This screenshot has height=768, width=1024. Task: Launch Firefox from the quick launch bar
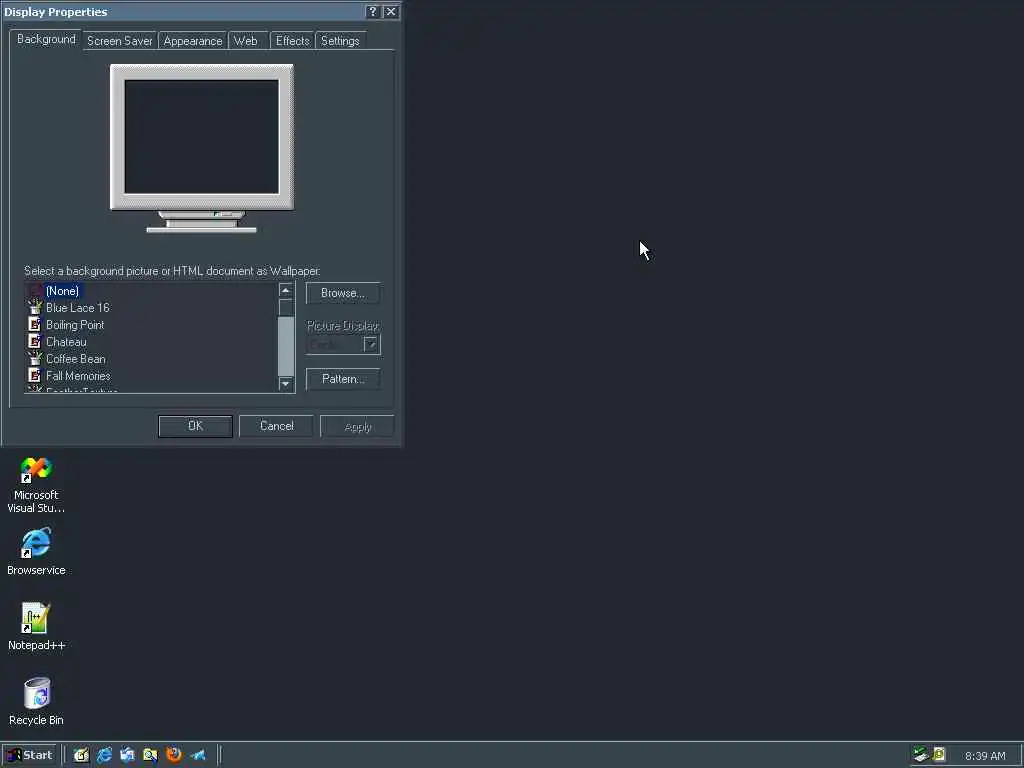tap(174, 755)
